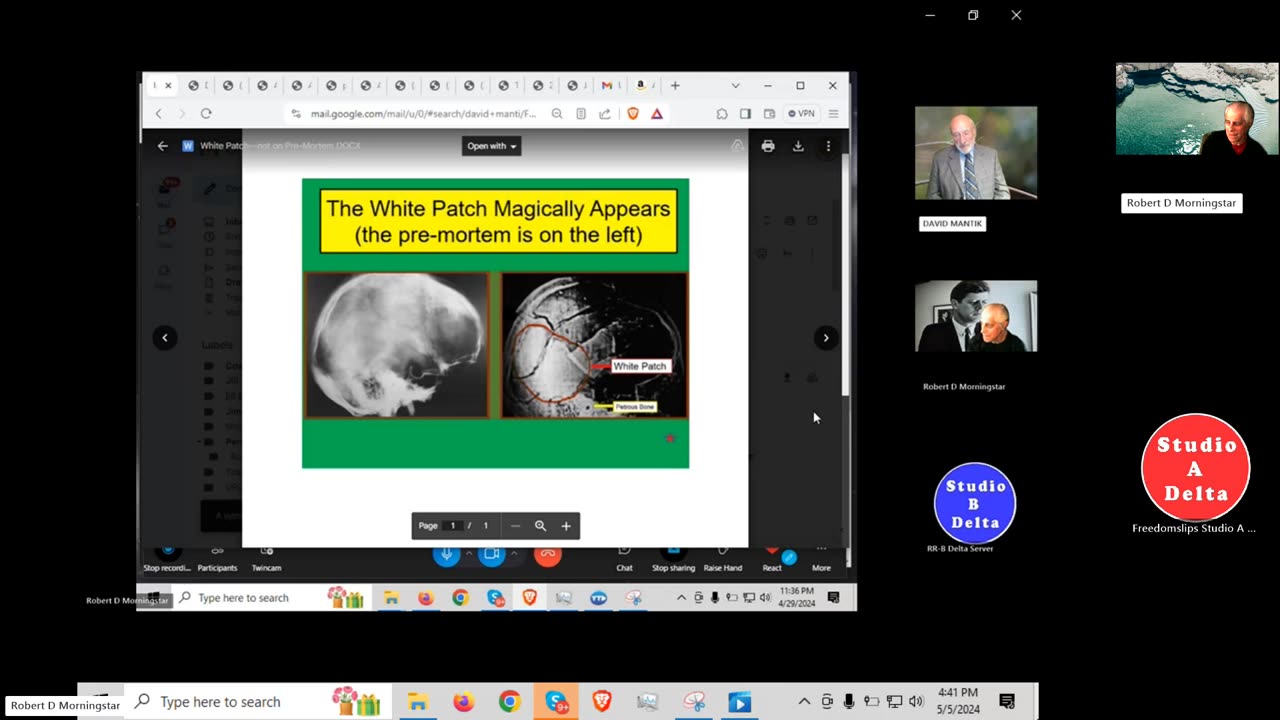The image size is (1280, 720).
Task: Open the 'Open with' dropdown
Action: click(491, 146)
